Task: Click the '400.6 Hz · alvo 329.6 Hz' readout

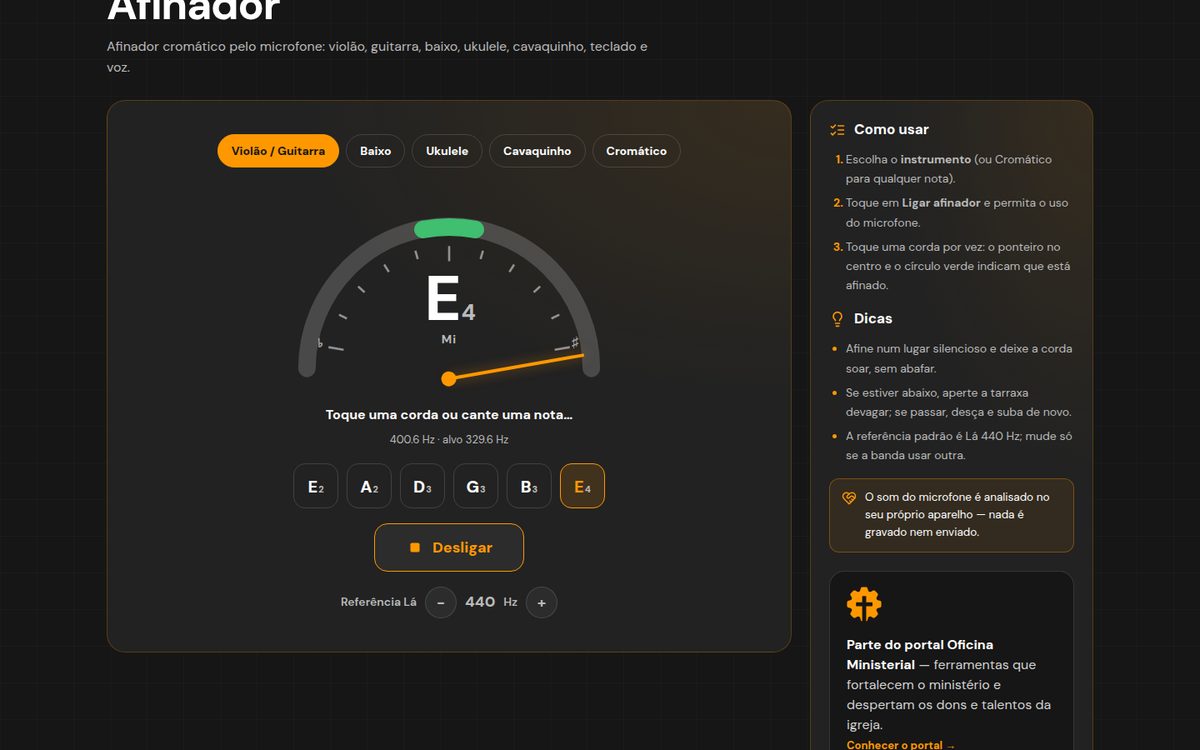Action: tap(449, 439)
